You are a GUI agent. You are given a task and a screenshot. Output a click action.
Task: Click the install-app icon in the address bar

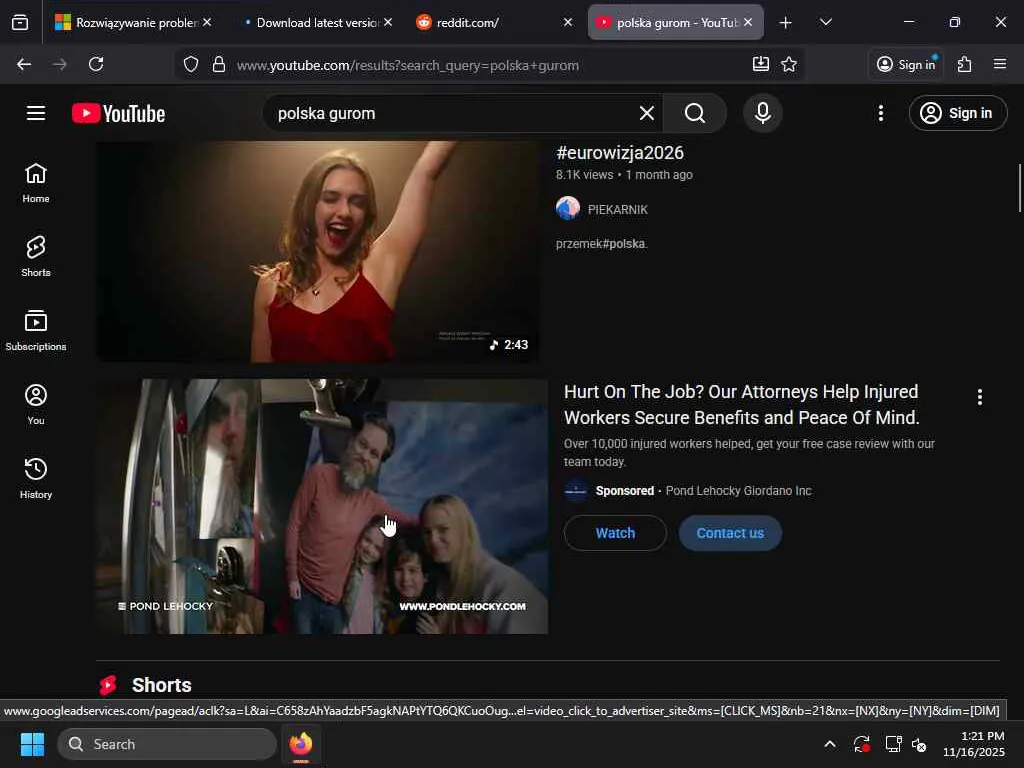click(760, 64)
